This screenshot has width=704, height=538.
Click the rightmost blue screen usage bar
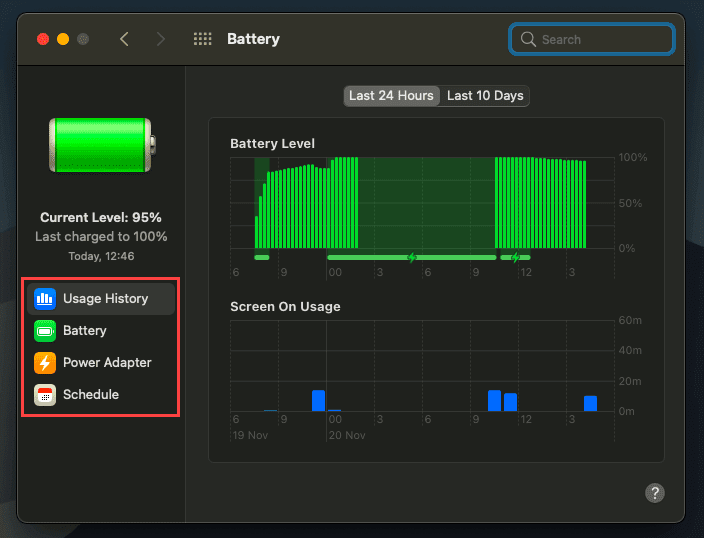tap(590, 403)
